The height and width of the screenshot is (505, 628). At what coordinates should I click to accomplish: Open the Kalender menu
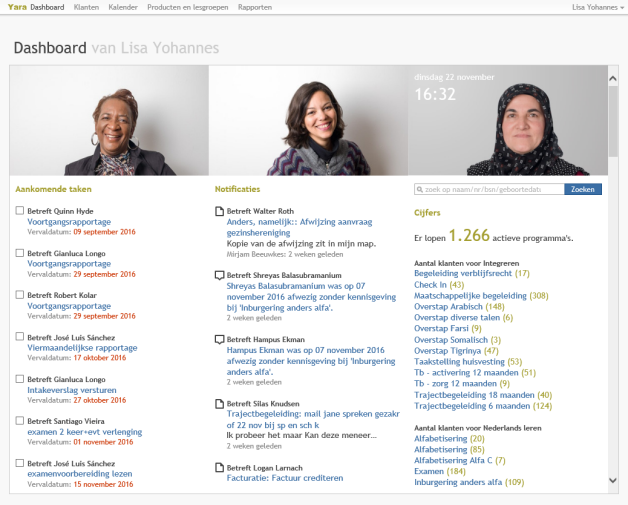point(123,7)
